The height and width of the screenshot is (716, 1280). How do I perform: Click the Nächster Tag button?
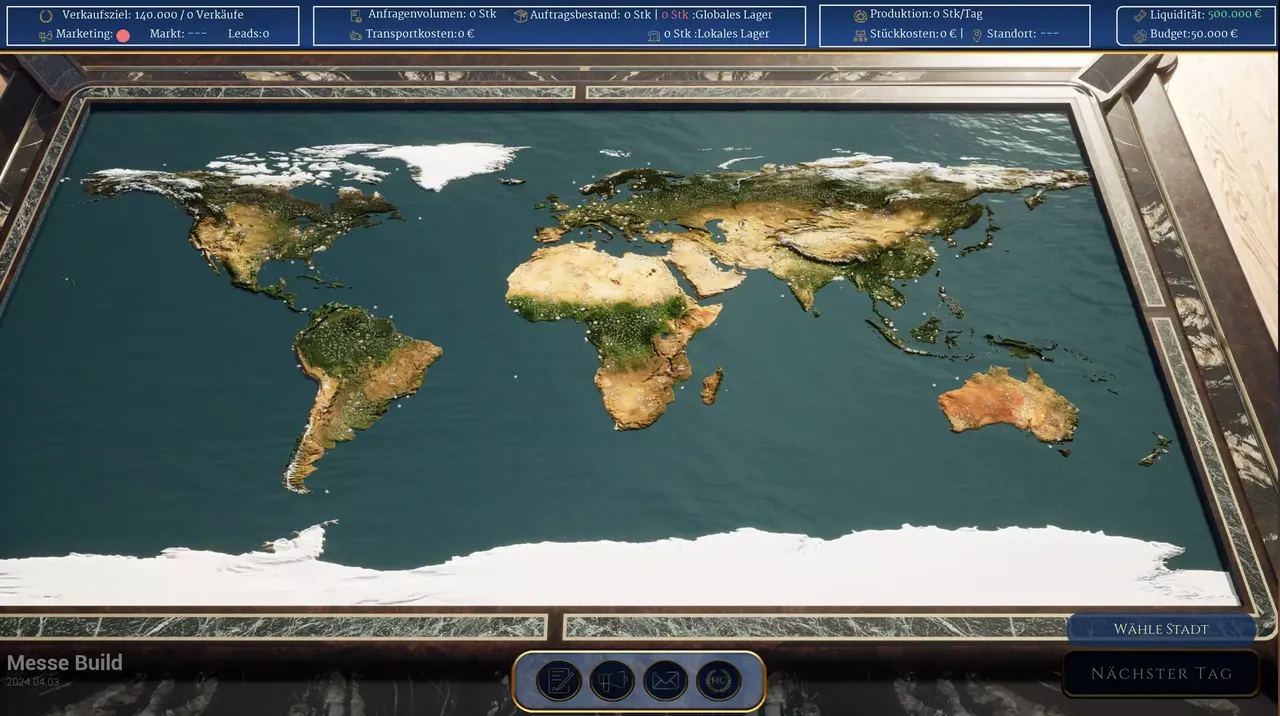point(1161,673)
